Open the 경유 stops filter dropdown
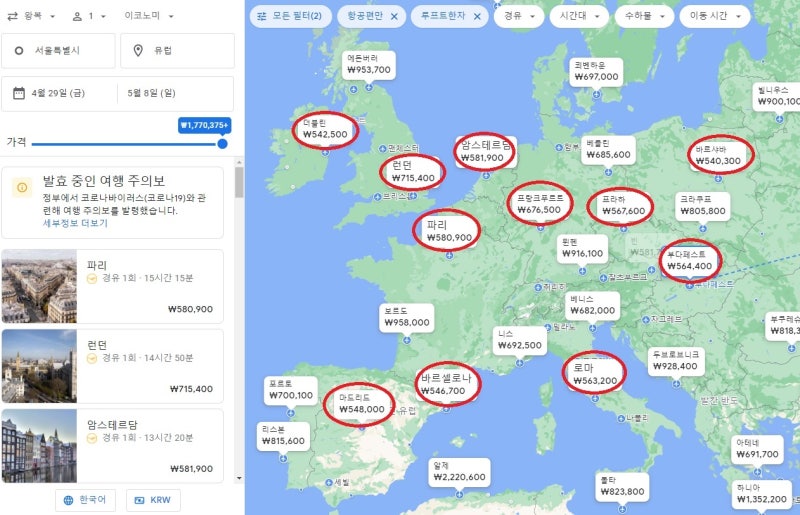800x515 pixels. click(x=520, y=17)
